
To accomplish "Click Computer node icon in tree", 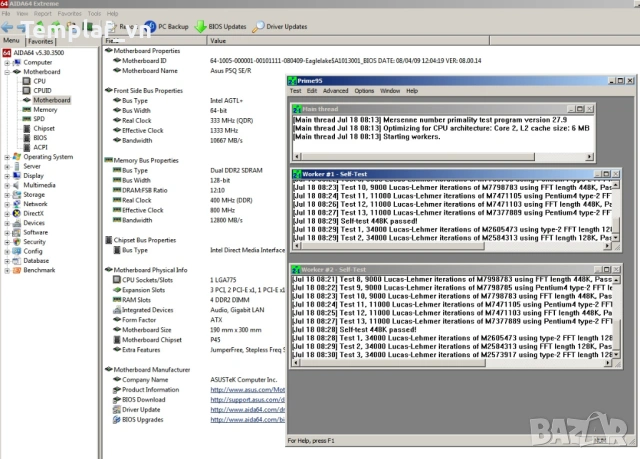I will (17, 62).
